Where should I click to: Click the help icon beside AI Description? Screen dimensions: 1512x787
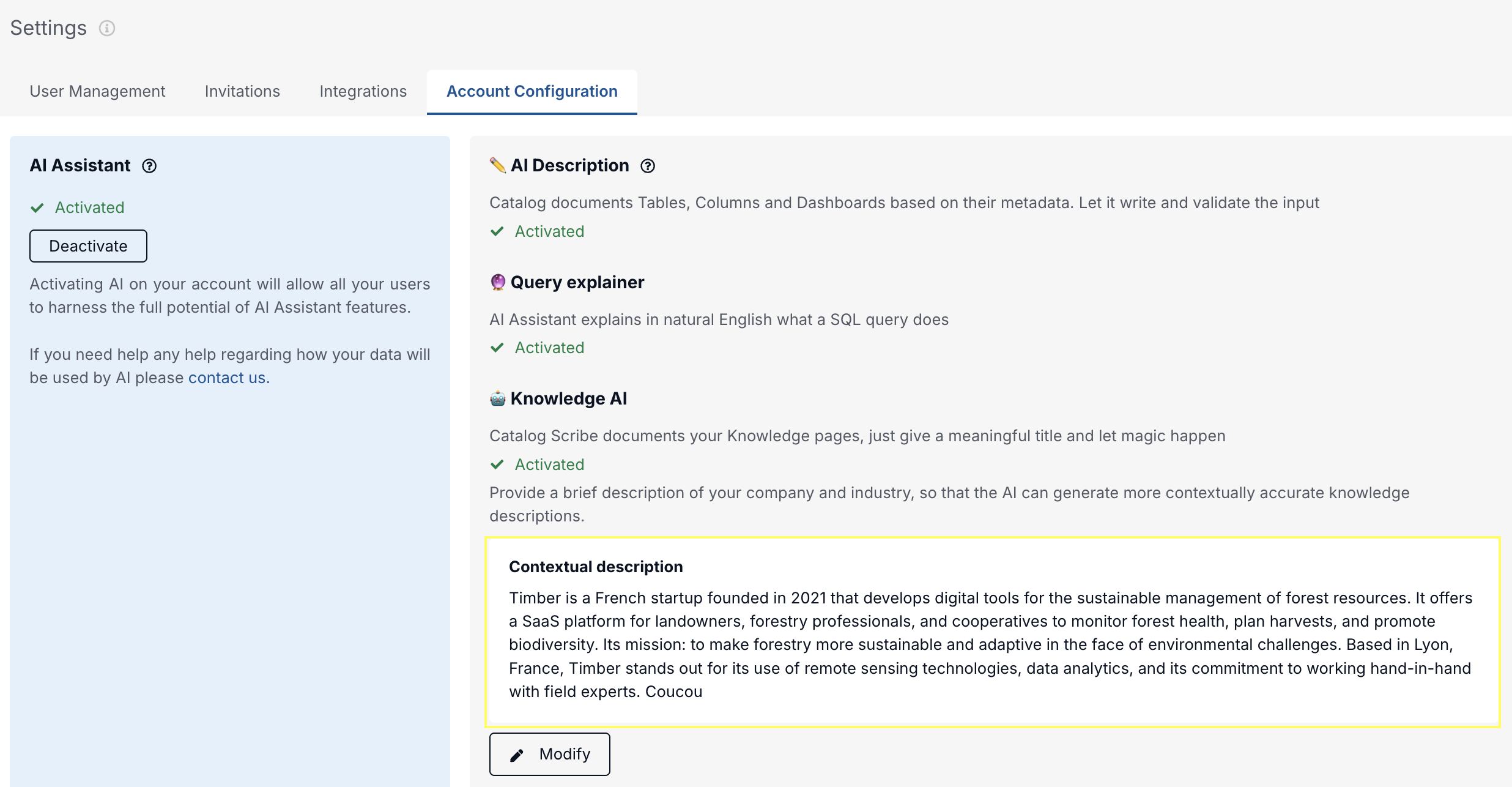(648, 166)
